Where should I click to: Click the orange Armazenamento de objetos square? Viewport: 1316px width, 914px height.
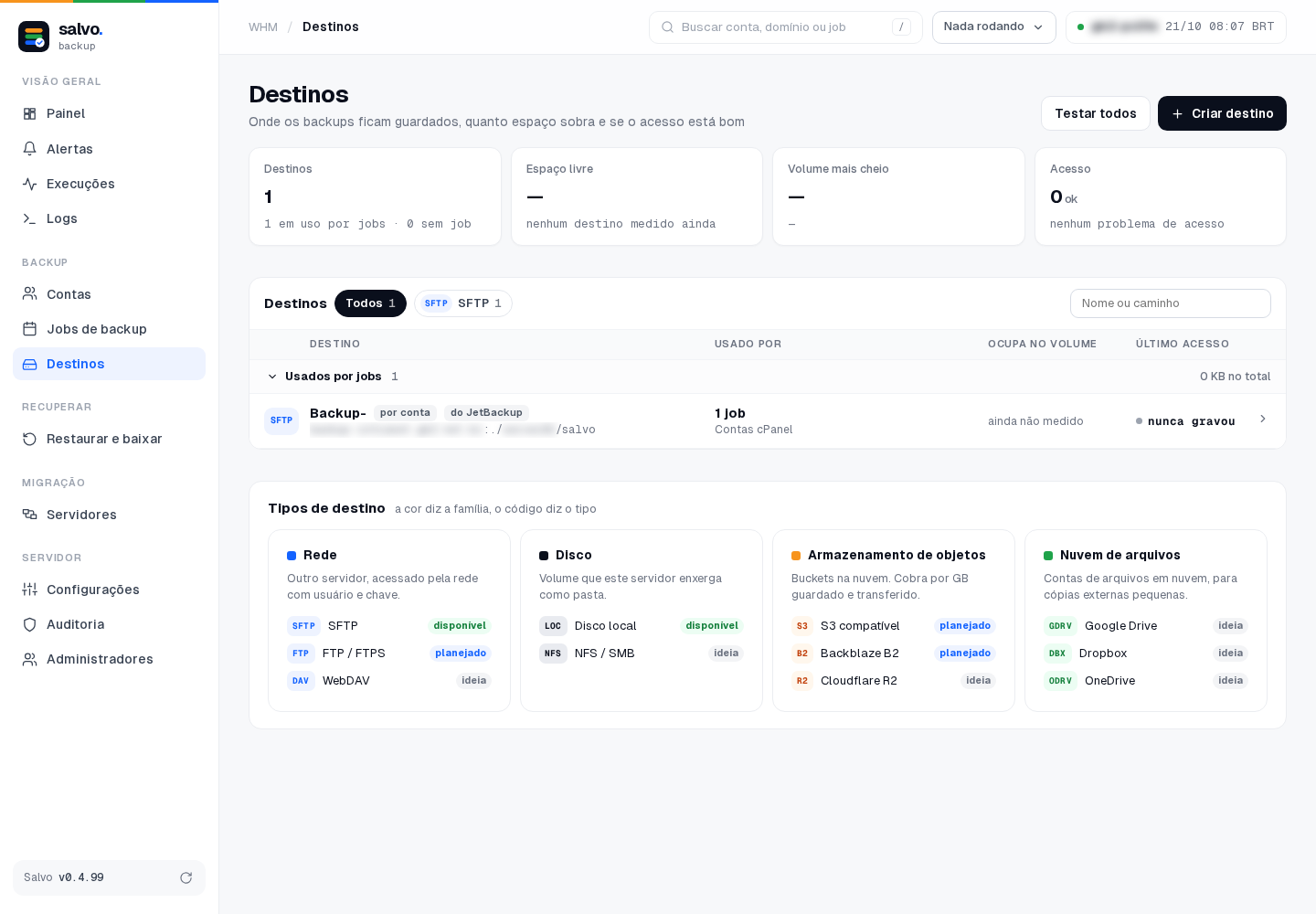[796, 556]
